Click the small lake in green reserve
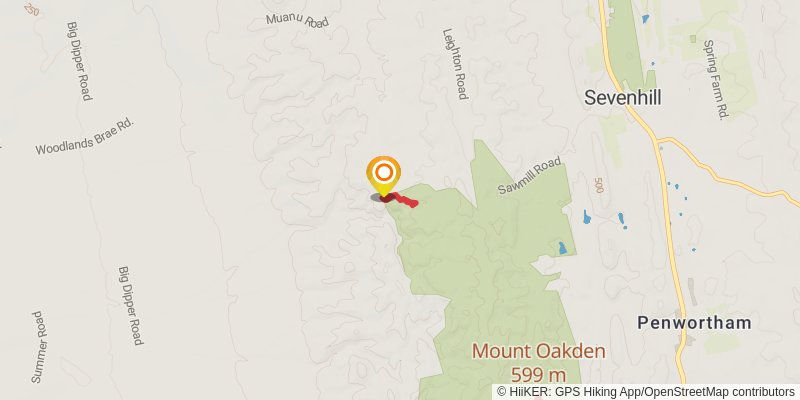The width and height of the screenshot is (800, 400). [x=562, y=248]
